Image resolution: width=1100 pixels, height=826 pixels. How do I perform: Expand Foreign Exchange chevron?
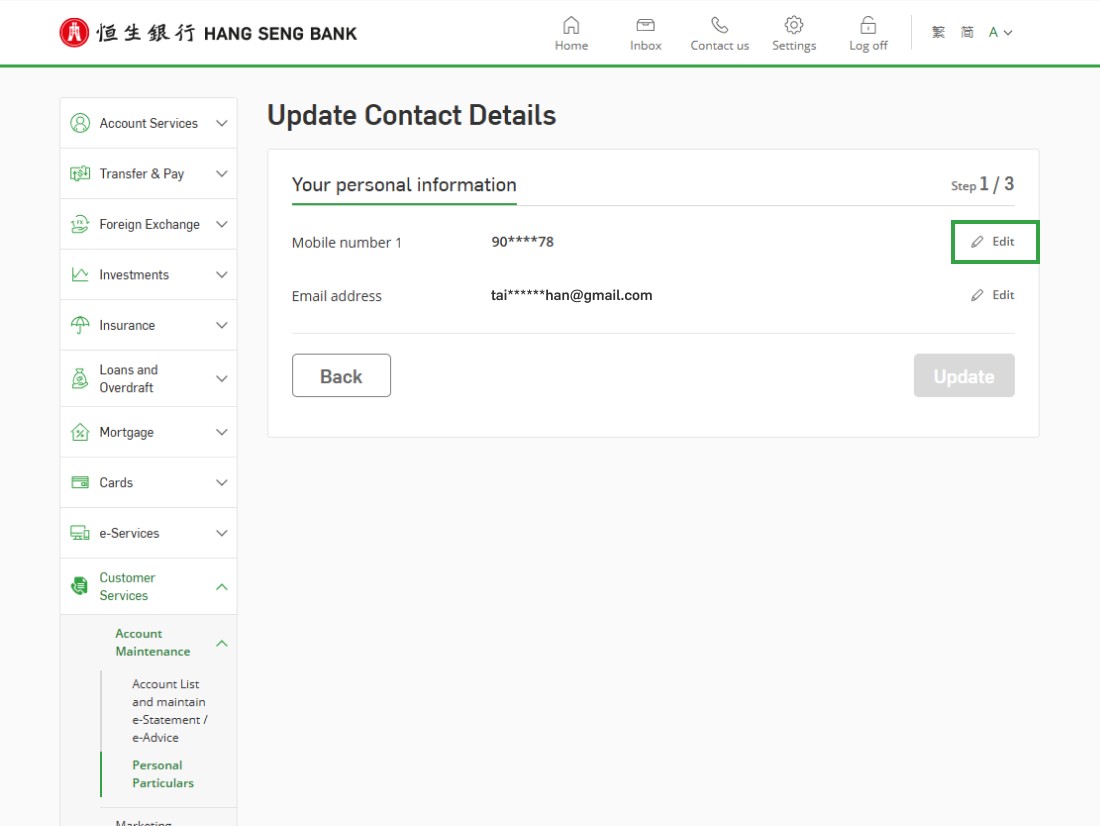tap(222, 225)
